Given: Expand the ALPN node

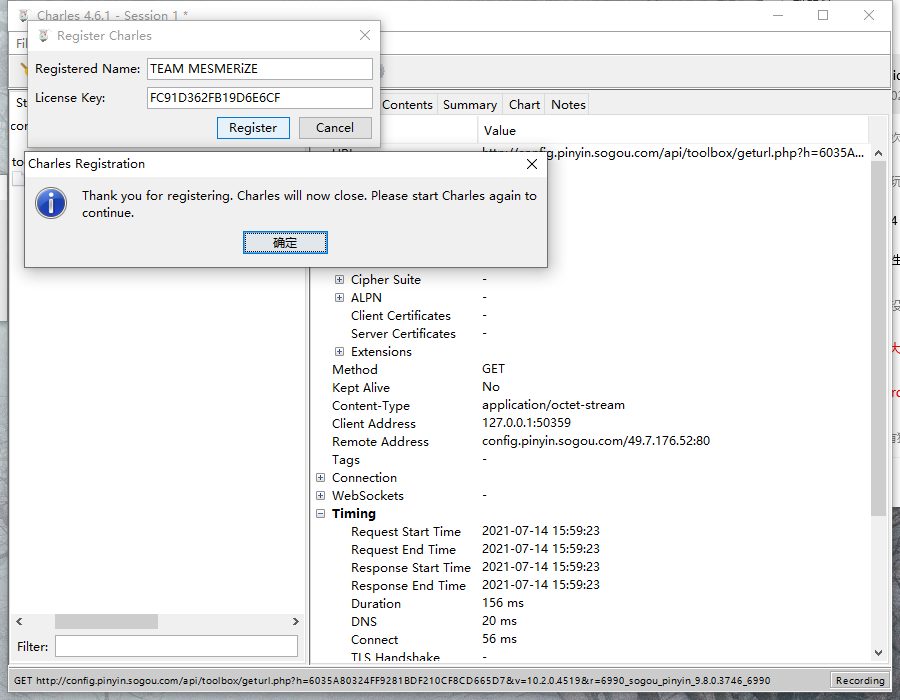Looking at the screenshot, I should (339, 297).
